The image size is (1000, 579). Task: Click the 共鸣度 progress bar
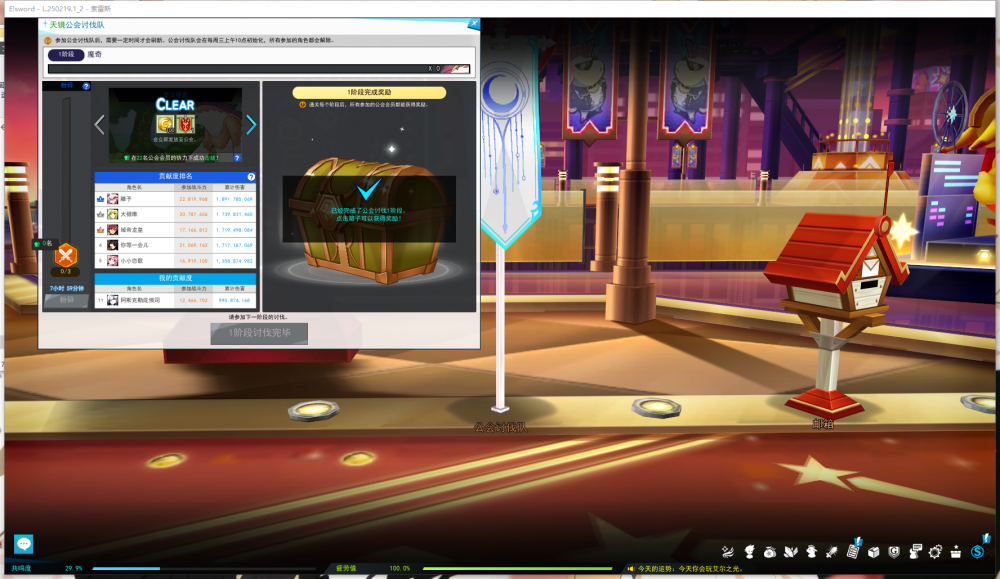[x=204, y=568]
